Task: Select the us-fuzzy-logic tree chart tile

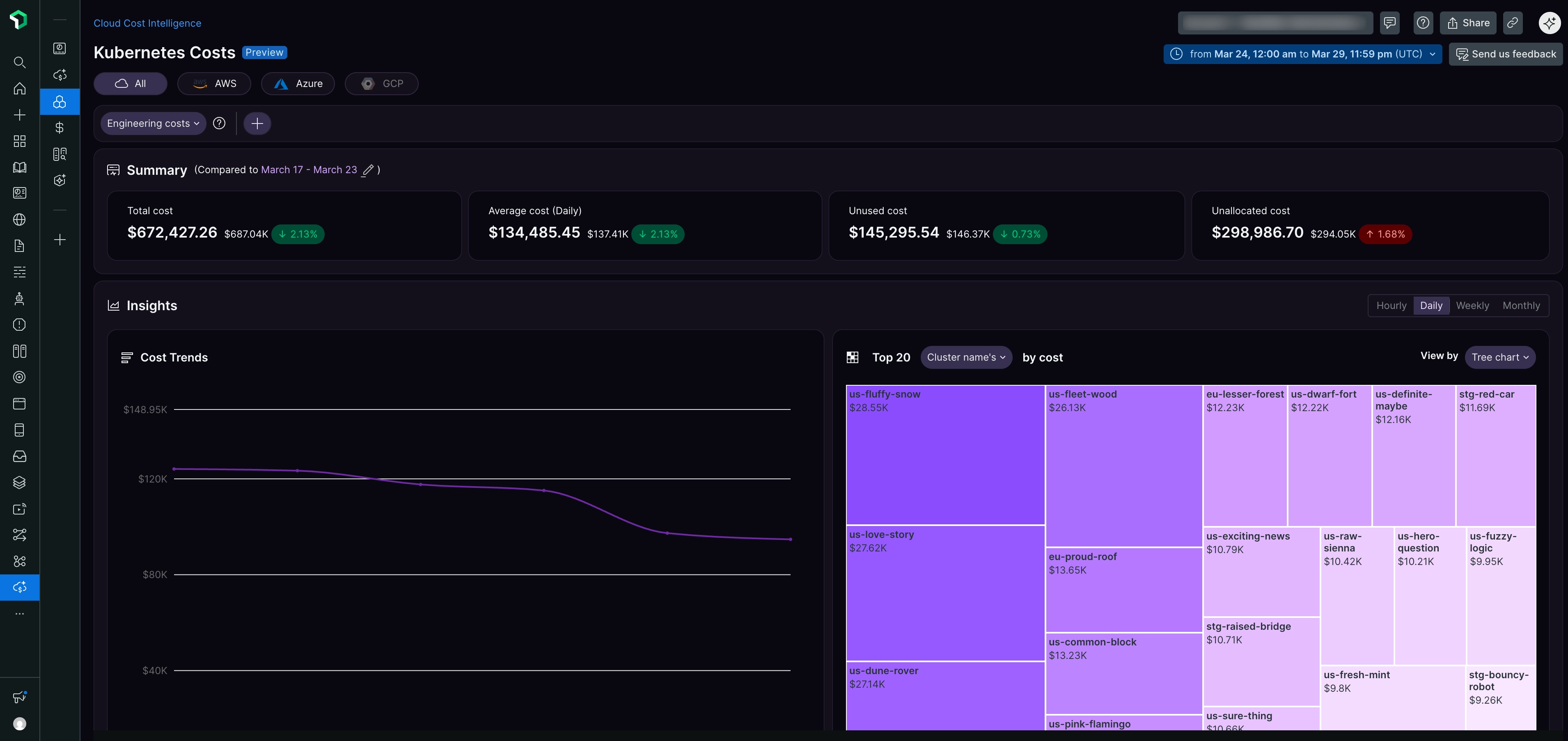Action: point(1501,596)
